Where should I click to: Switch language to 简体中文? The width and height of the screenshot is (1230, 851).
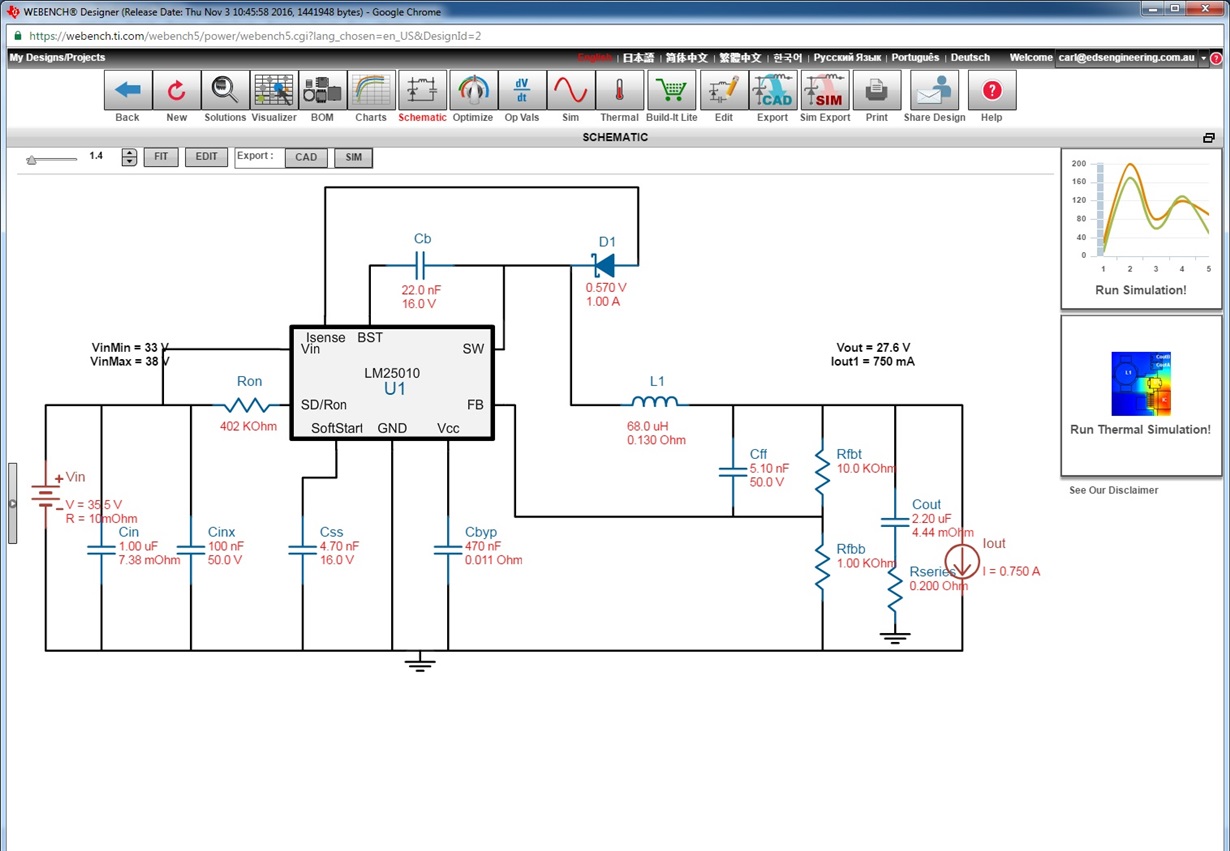click(x=687, y=58)
